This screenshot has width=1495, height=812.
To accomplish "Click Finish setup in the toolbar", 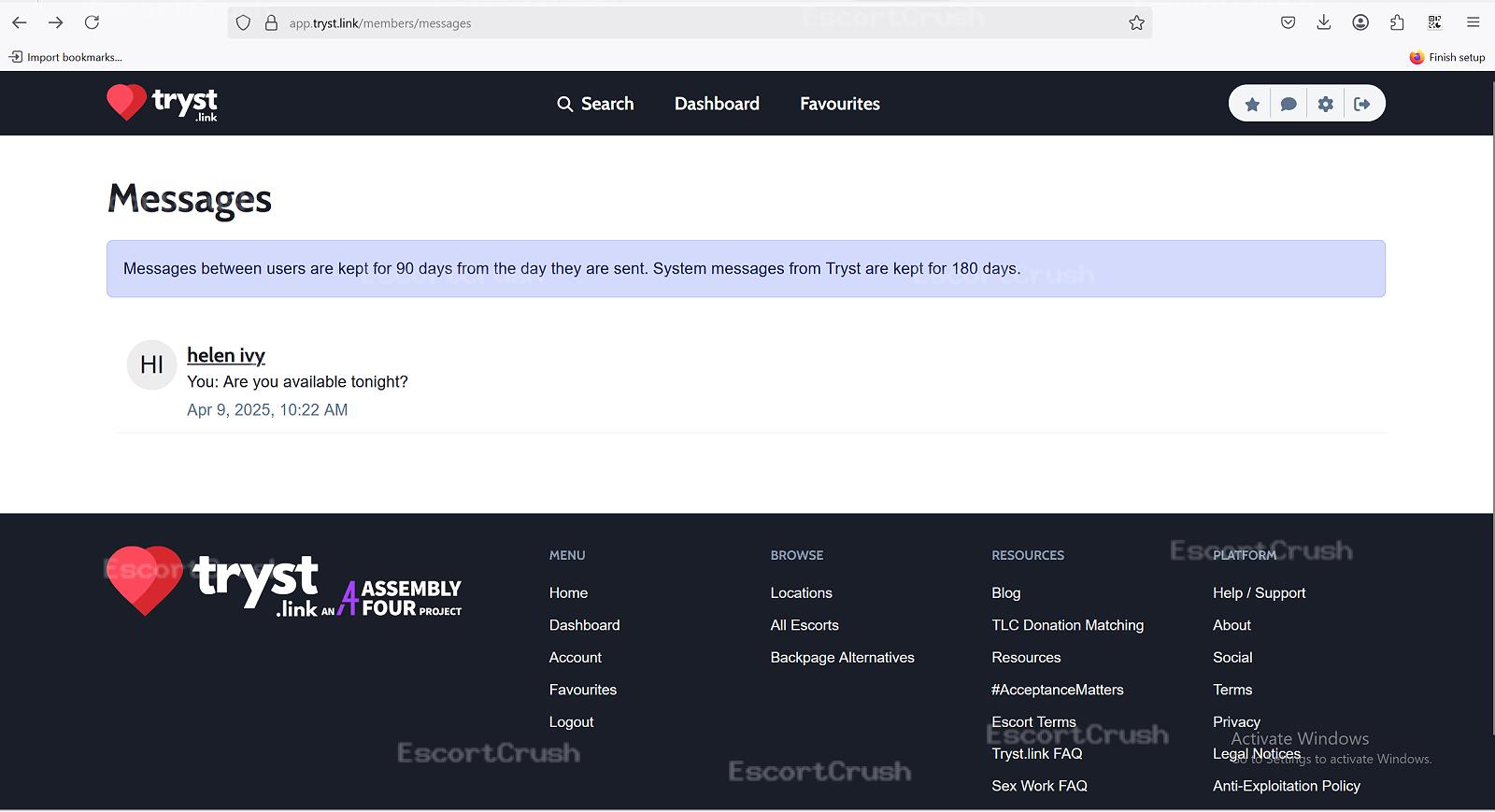I will [x=1447, y=57].
